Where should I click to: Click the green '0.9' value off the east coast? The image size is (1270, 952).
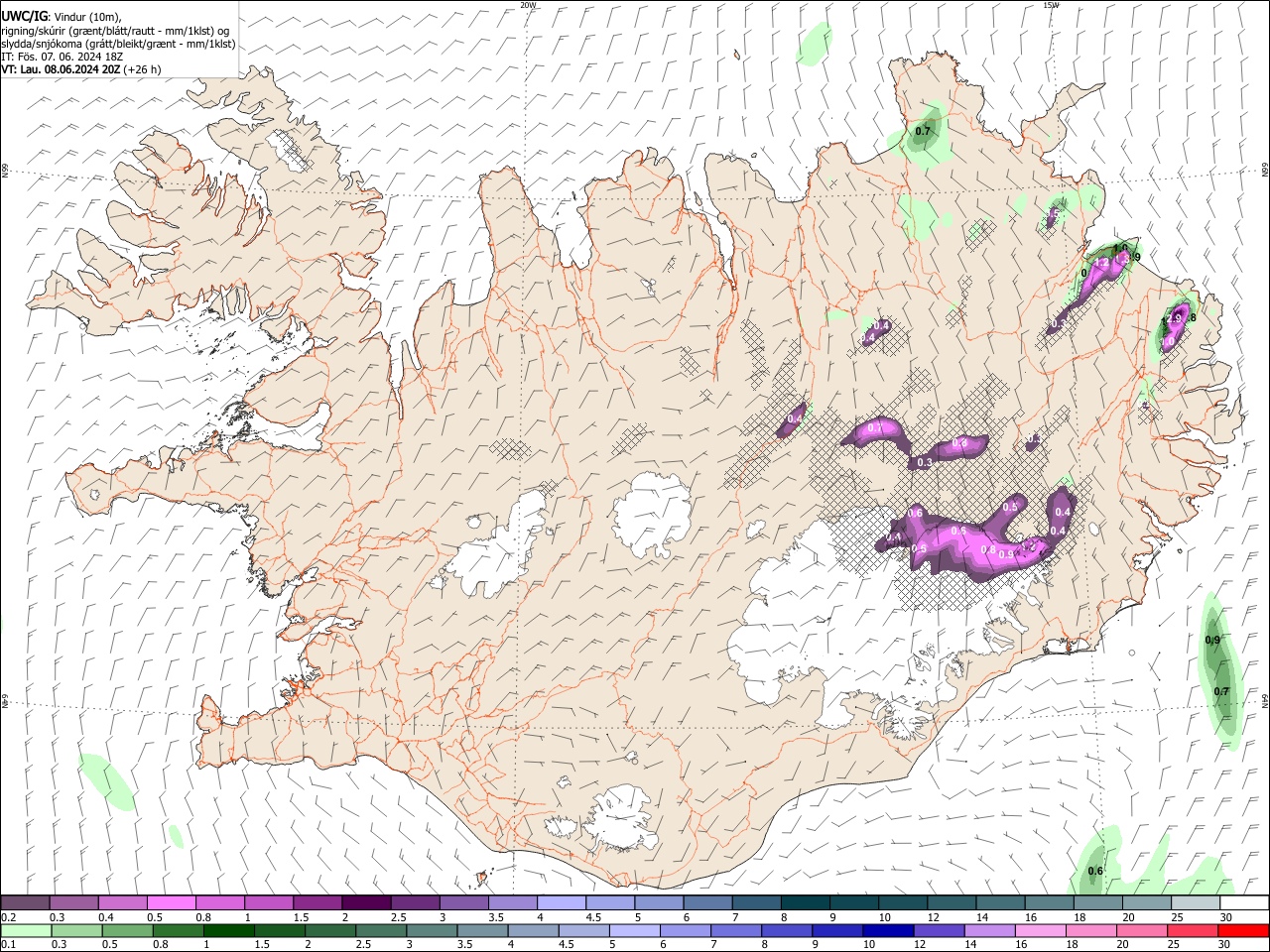pos(1212,640)
